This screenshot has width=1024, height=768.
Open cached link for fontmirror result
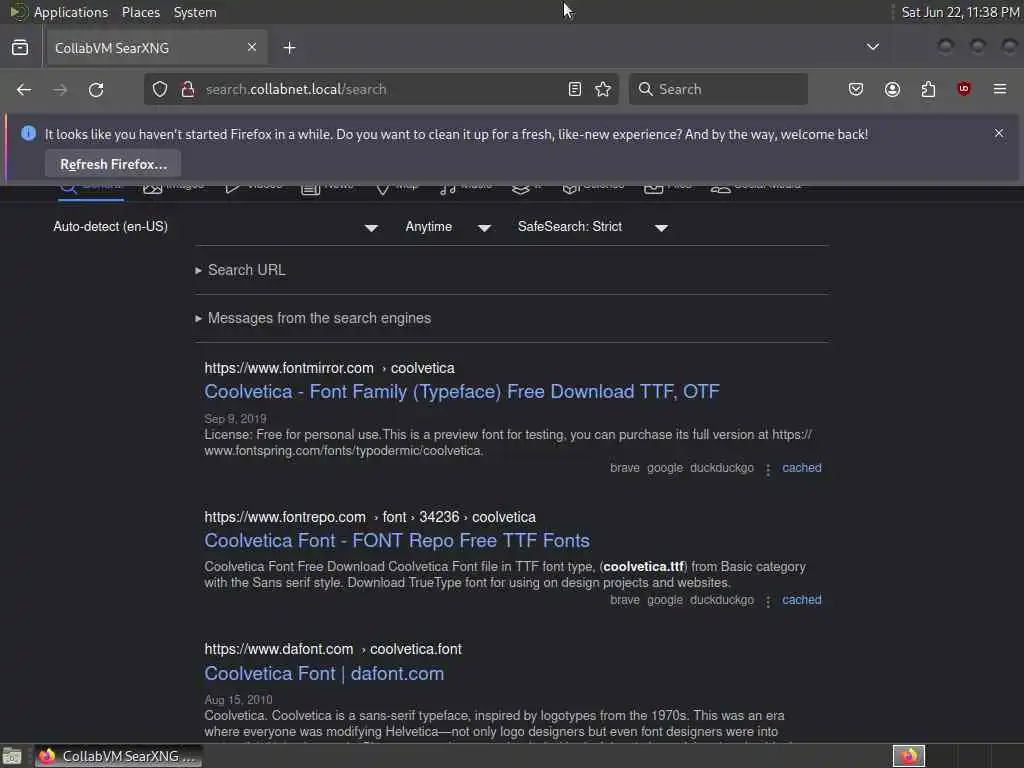click(x=802, y=468)
